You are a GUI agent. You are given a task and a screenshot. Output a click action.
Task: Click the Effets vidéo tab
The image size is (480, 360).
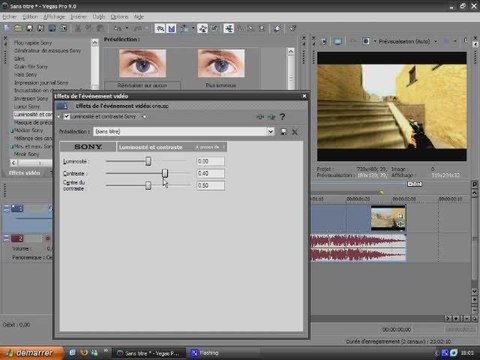click(x=24, y=173)
